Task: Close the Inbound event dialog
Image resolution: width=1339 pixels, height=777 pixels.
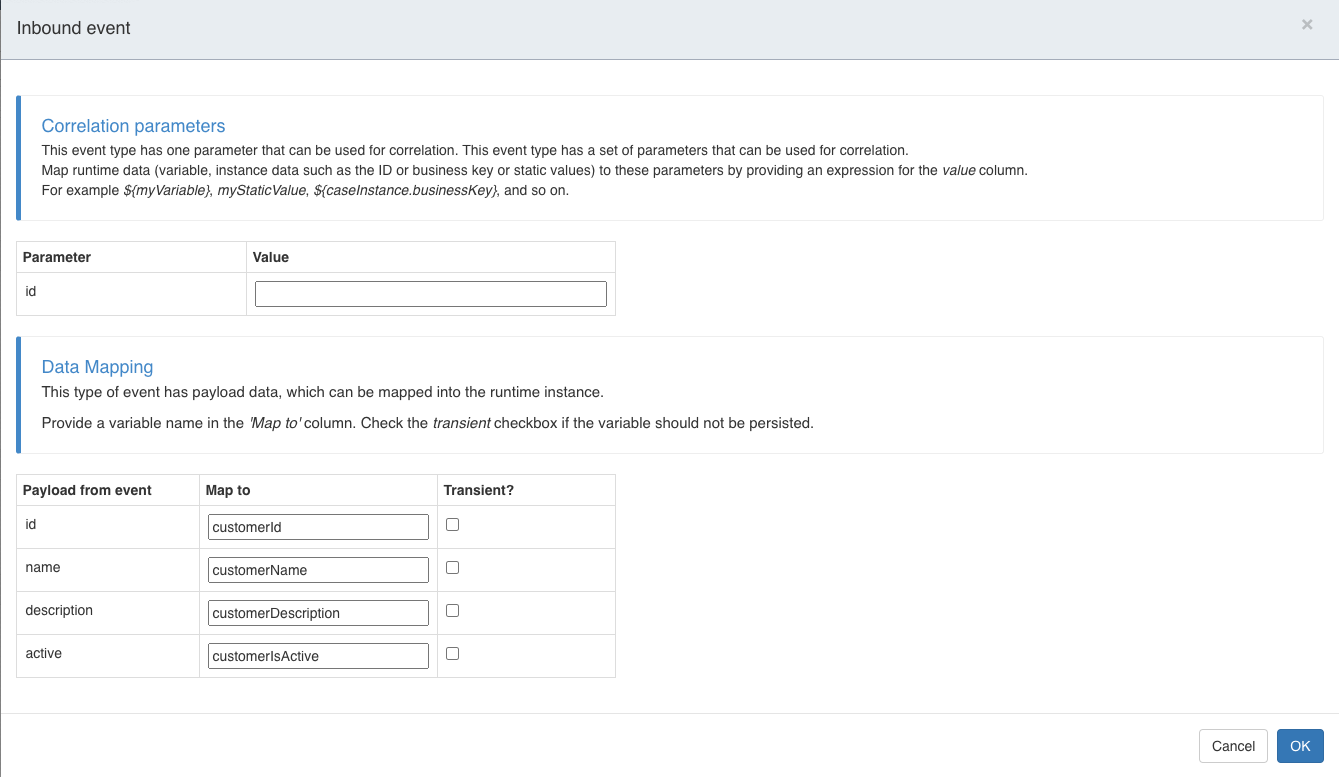Action: (1306, 25)
